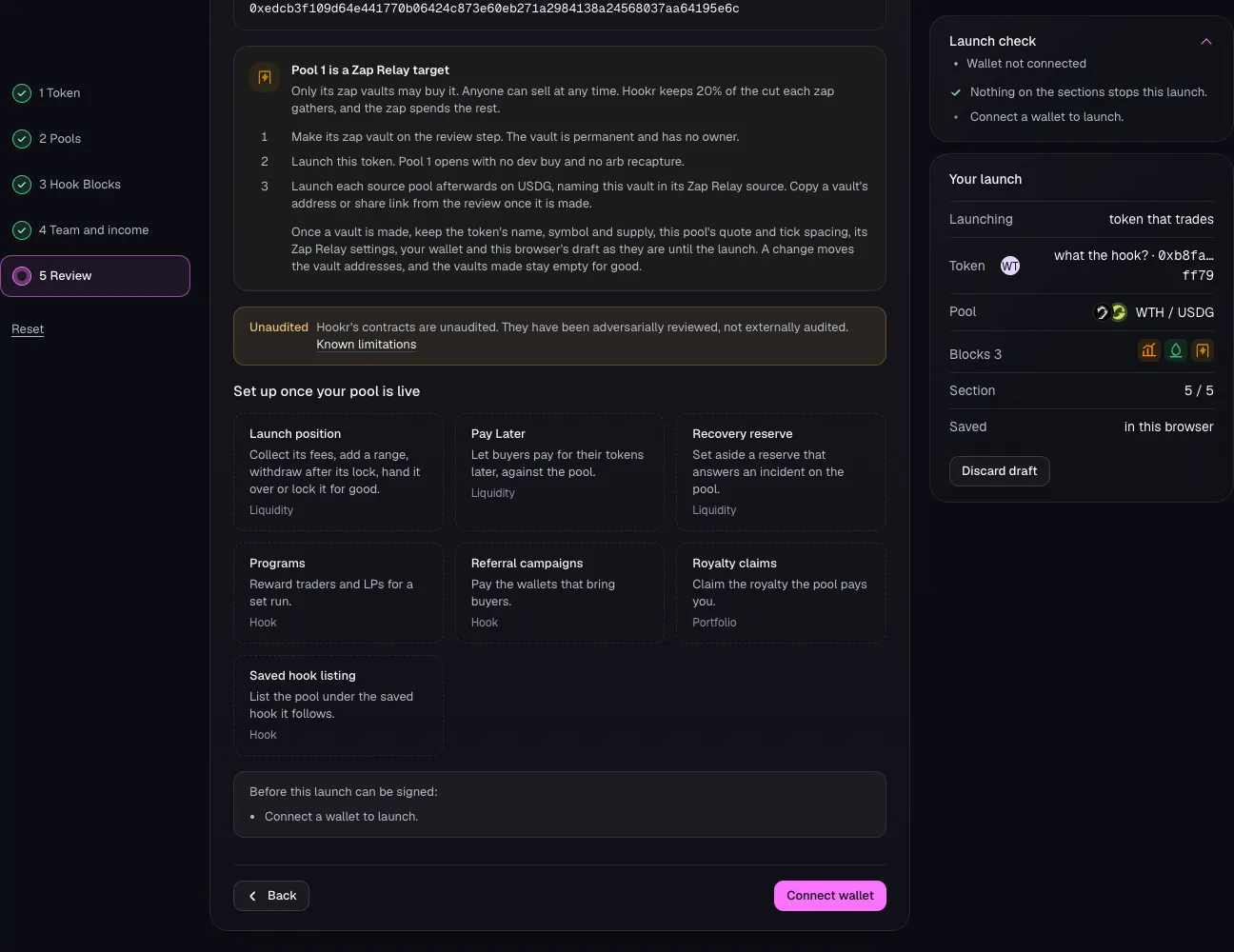Click the Connect wallet button

[830, 896]
